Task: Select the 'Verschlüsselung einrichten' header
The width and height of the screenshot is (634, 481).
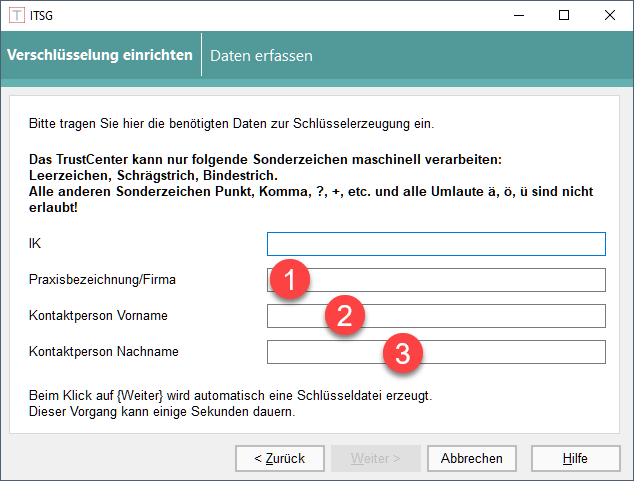Action: pyautogui.click(x=100, y=56)
